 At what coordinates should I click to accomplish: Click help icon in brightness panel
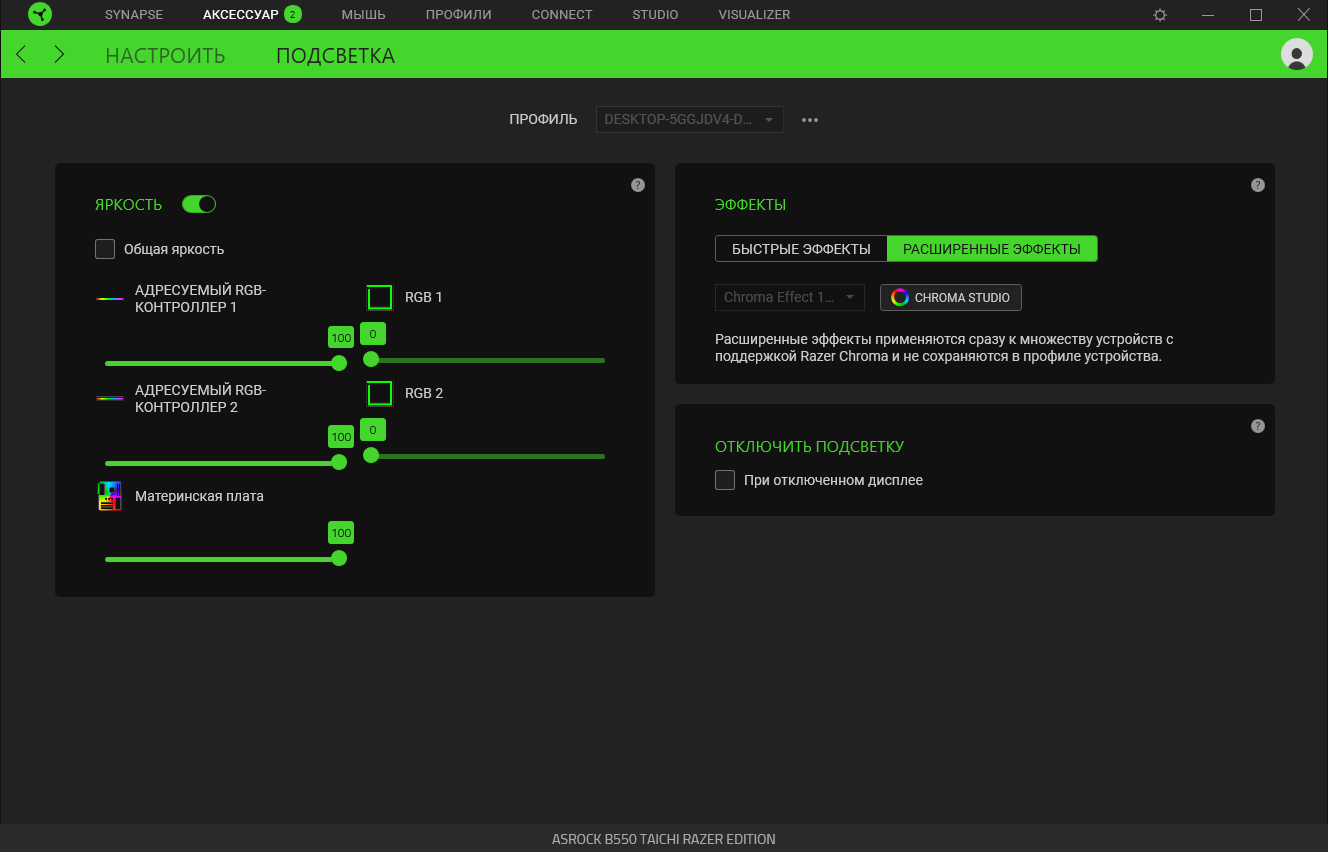(x=638, y=185)
